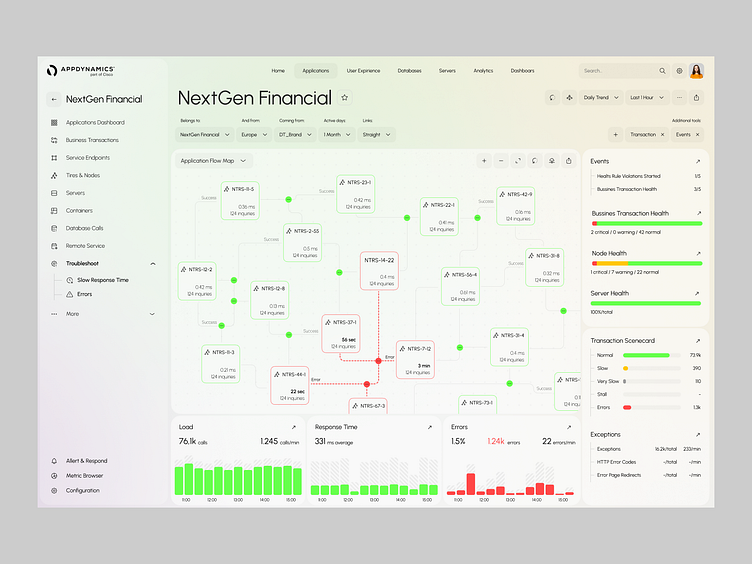
Task: Open the Databases tab
Action: [410, 70]
